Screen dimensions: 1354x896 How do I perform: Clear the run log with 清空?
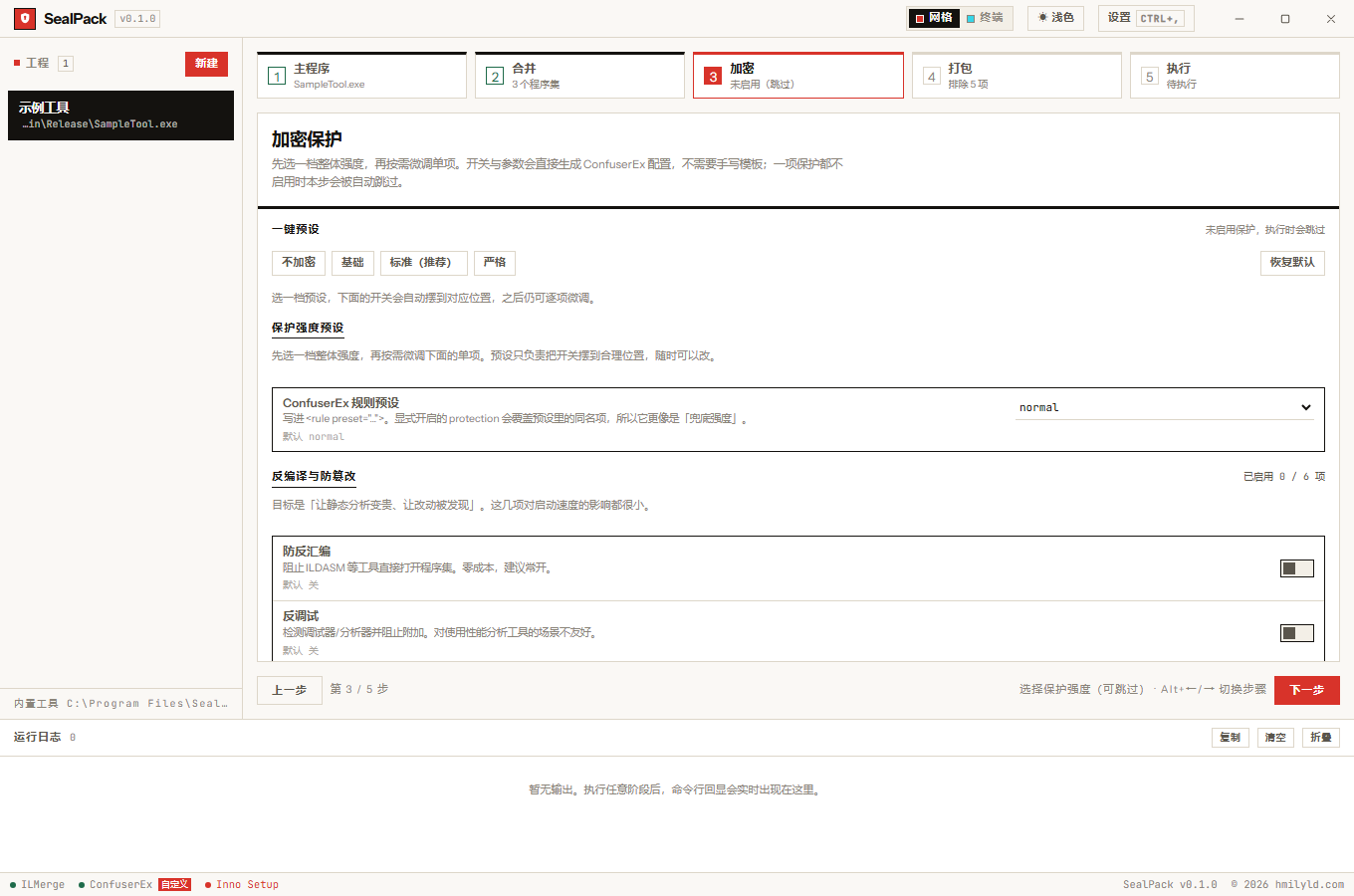click(x=1275, y=738)
